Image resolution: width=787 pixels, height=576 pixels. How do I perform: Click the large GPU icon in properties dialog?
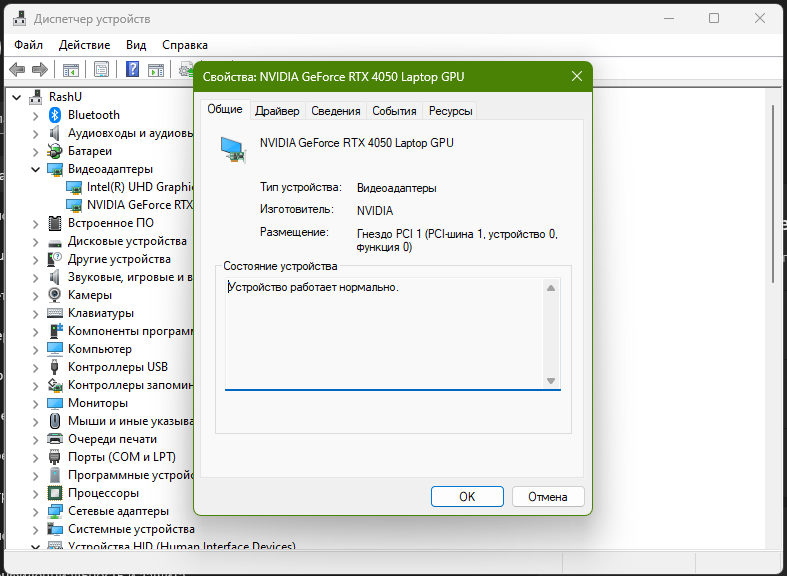pos(233,150)
